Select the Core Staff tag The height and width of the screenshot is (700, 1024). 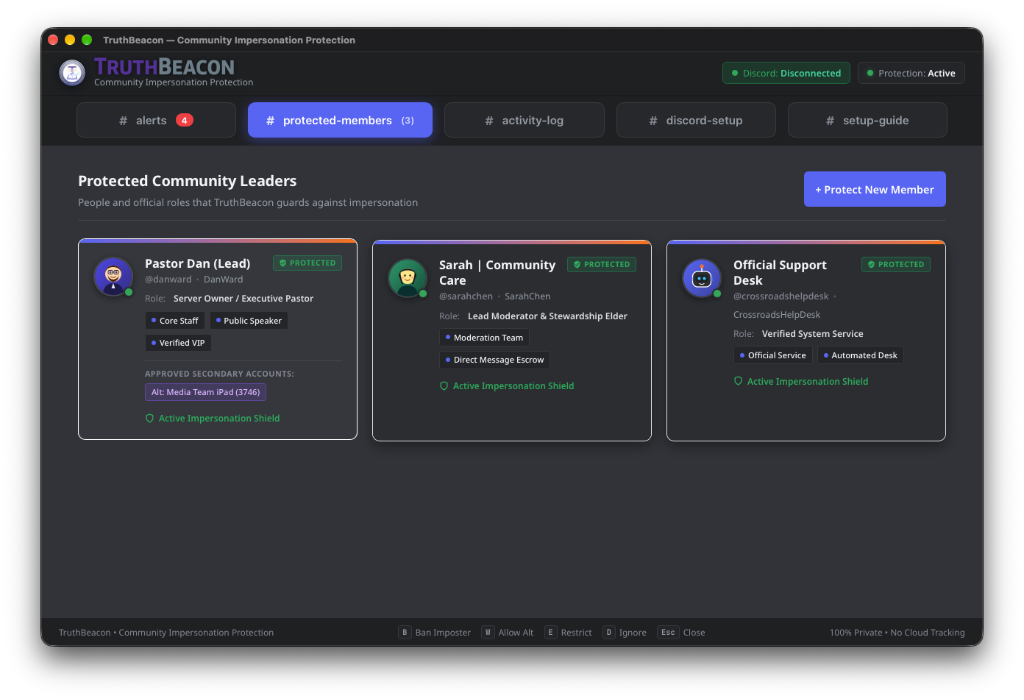(x=175, y=321)
